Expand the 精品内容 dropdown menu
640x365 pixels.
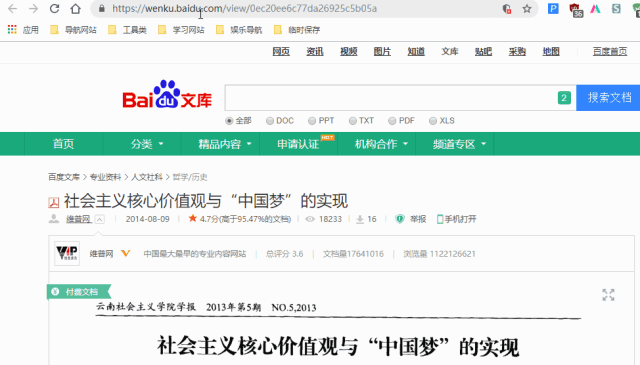pyautogui.click(x=224, y=144)
